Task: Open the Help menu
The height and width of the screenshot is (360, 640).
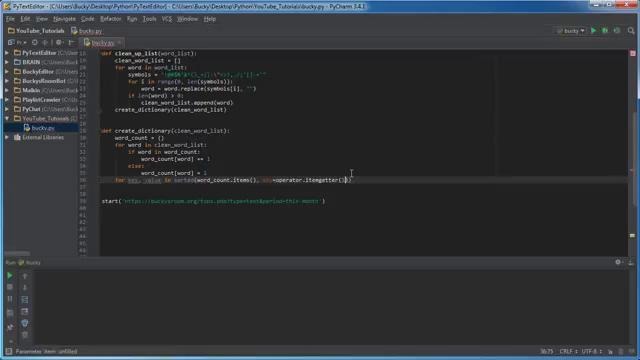Action: point(210,19)
